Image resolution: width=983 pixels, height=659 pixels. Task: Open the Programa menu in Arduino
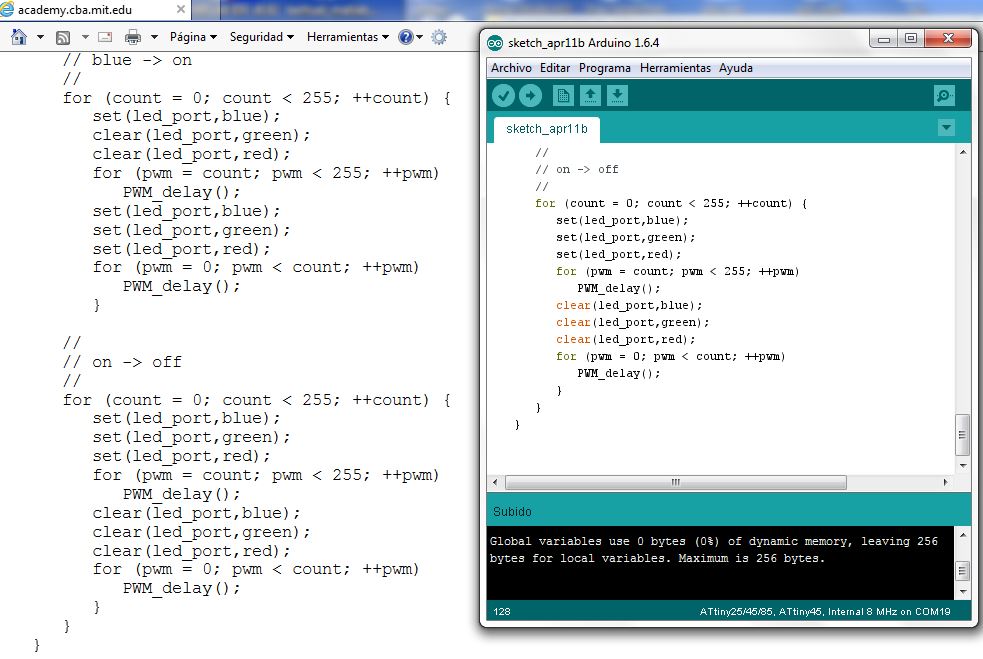(x=604, y=68)
